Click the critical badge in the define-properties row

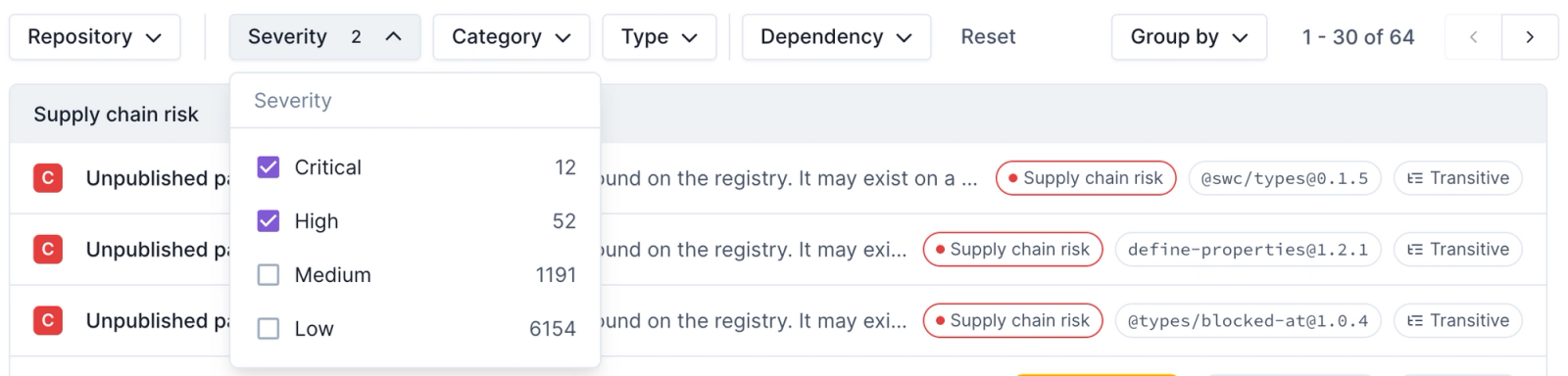click(48, 250)
